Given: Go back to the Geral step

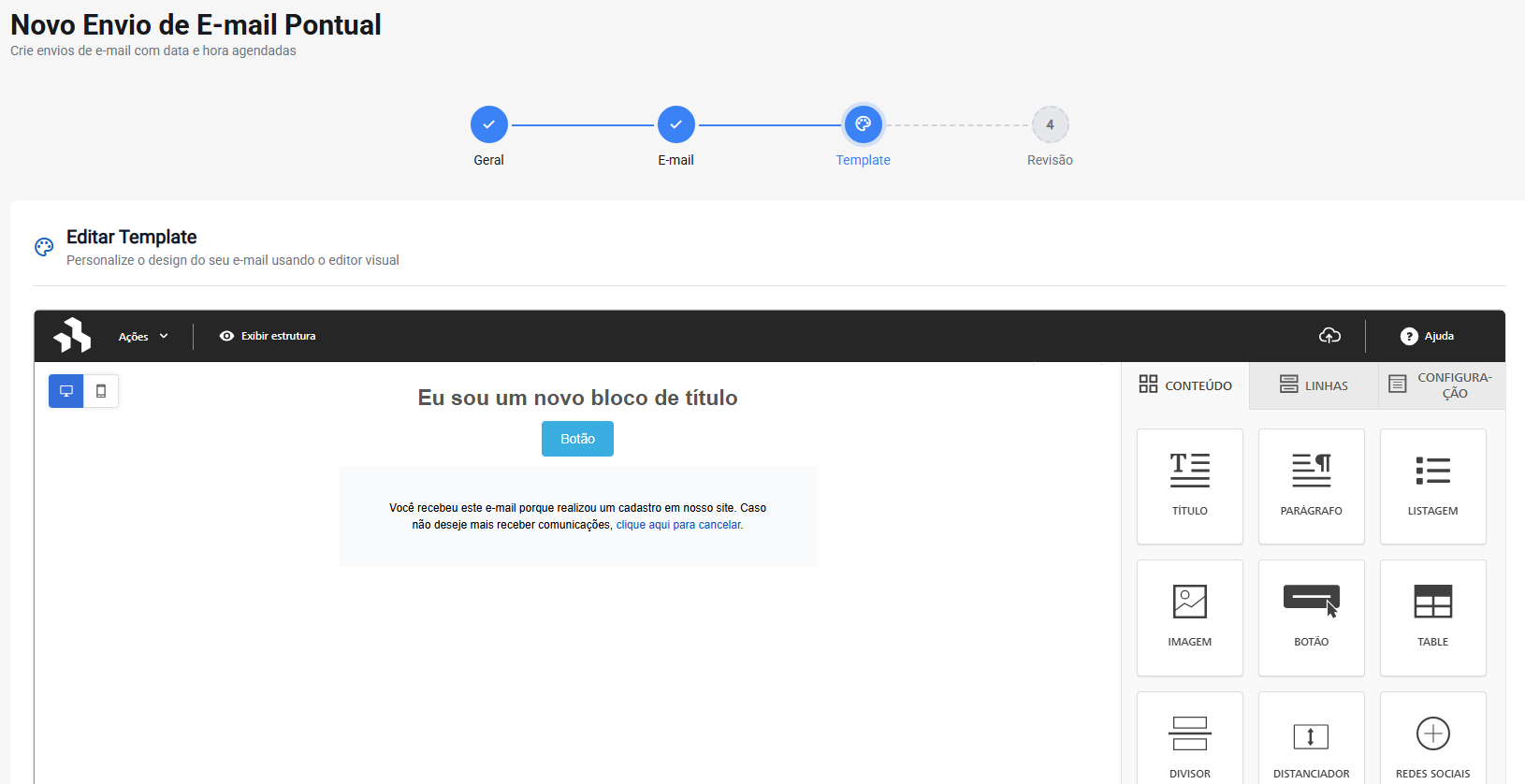Looking at the screenshot, I should (x=488, y=124).
